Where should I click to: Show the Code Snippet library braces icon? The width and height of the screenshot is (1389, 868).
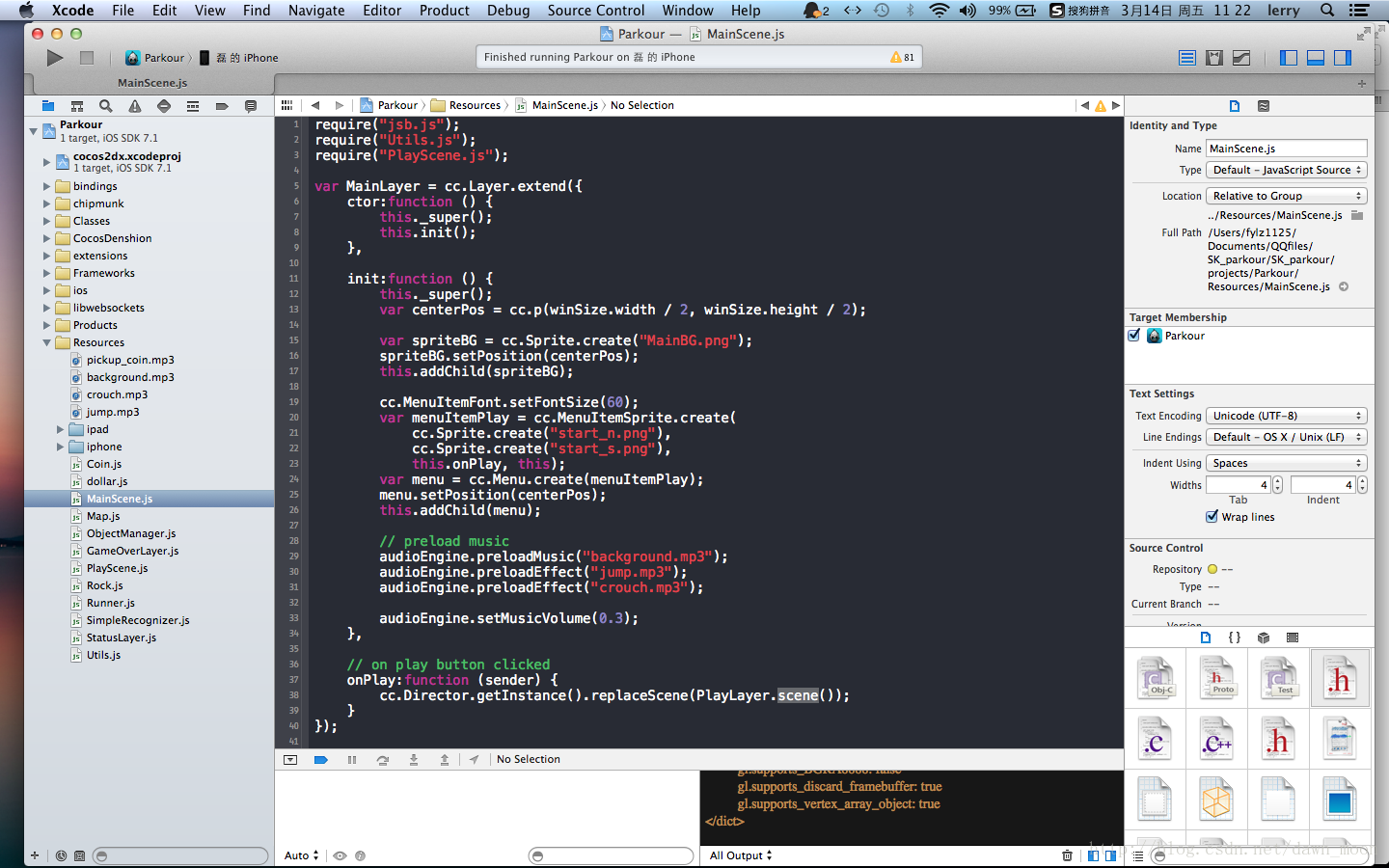pos(1235,637)
